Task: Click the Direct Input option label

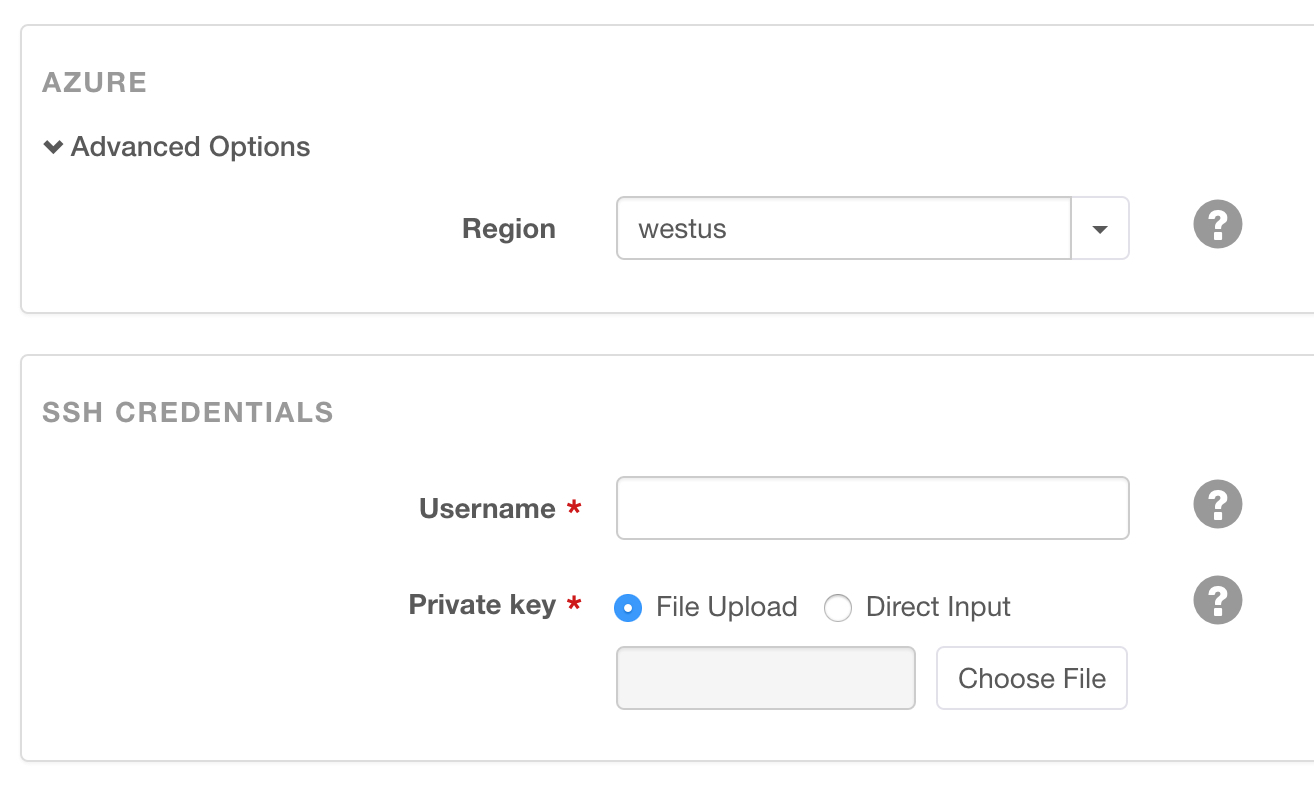Action: point(938,607)
